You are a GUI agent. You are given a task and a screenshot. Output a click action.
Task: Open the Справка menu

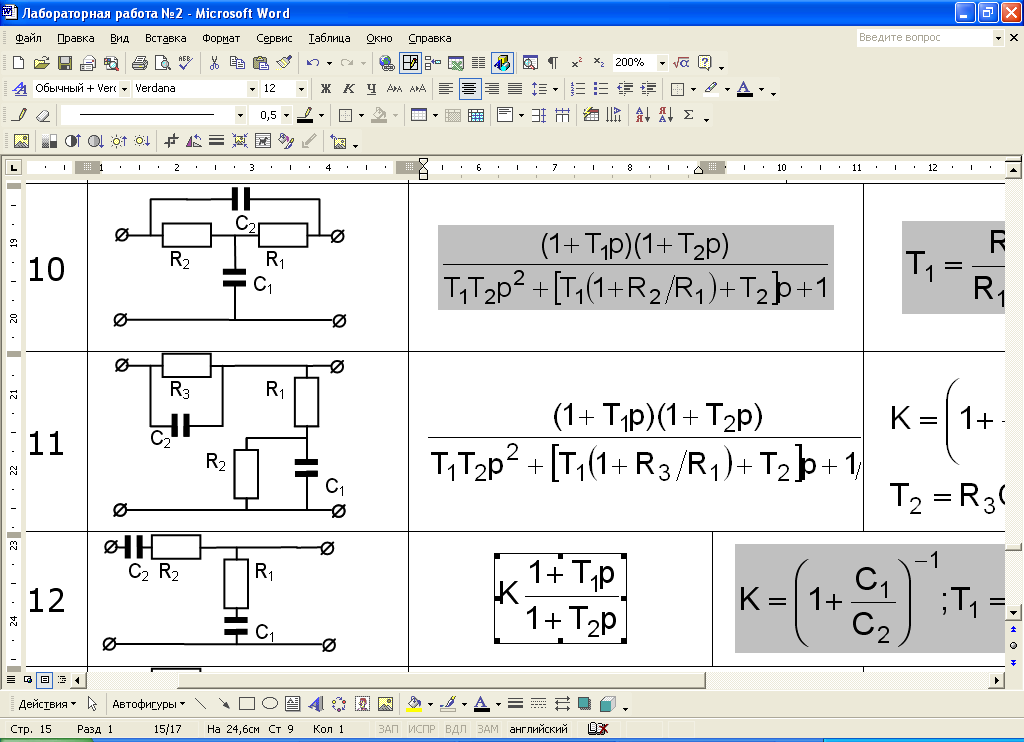[x=430, y=38]
